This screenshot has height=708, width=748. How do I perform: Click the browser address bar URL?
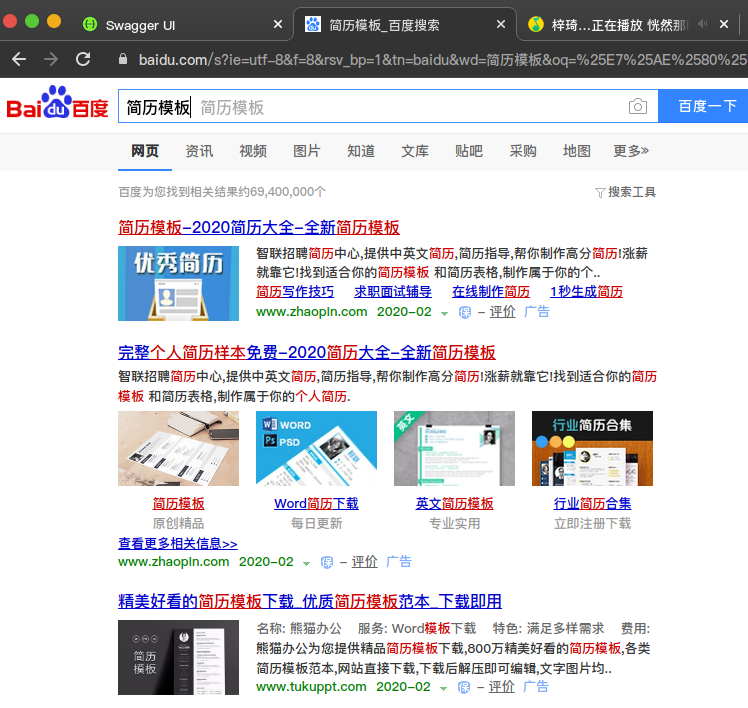pos(443,60)
